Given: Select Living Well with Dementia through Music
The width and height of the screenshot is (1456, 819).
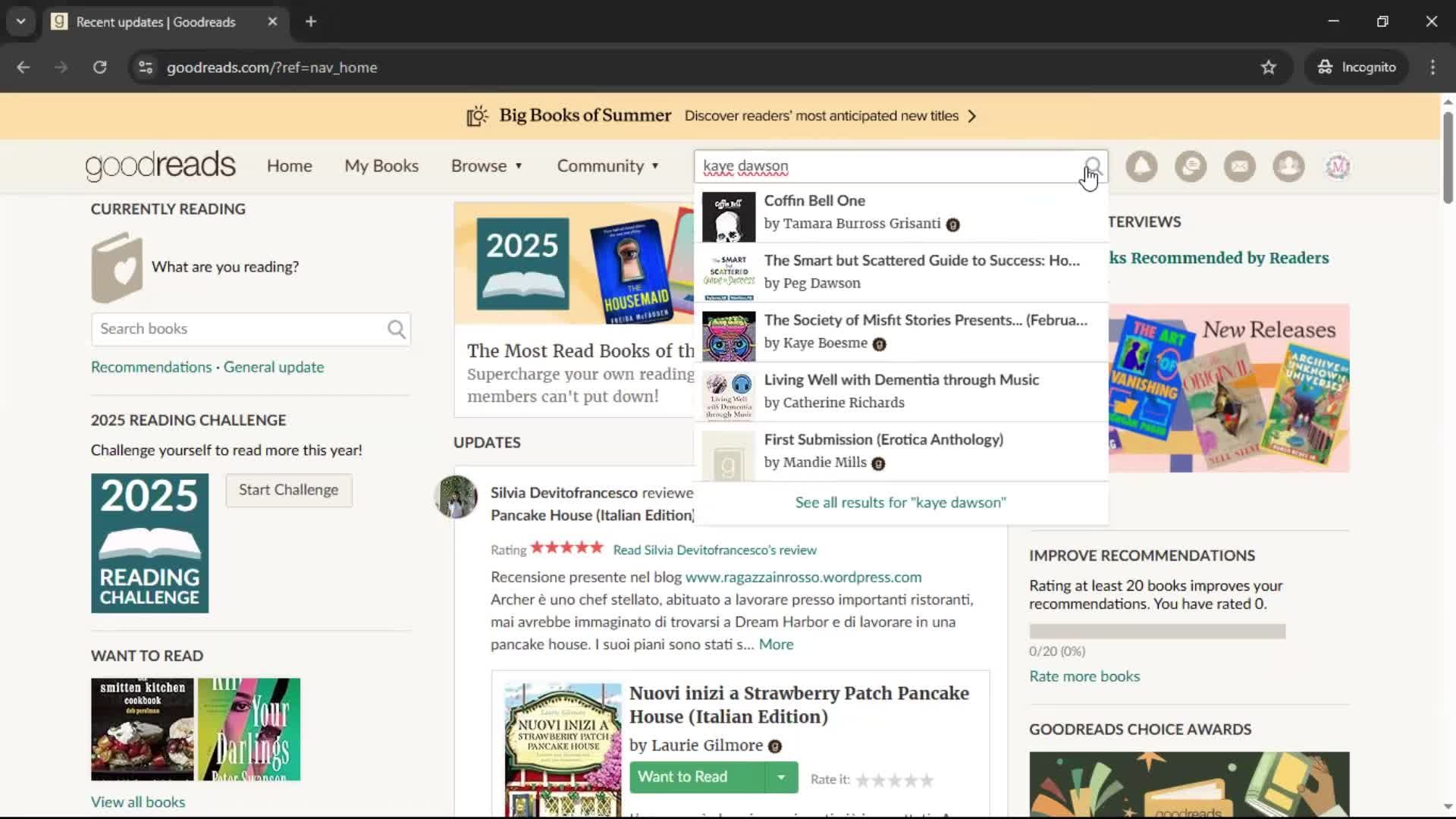Looking at the screenshot, I should [x=901, y=392].
